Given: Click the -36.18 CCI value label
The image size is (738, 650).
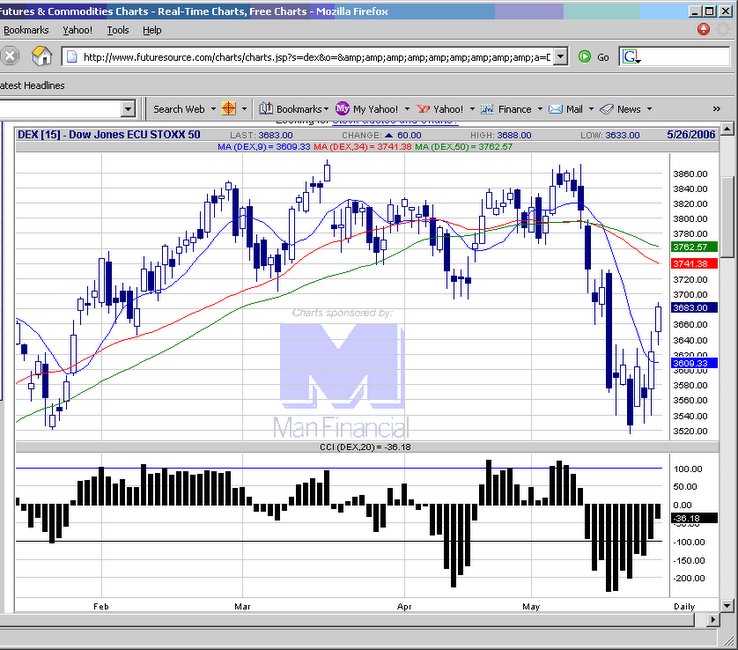Looking at the screenshot, I should pyautogui.click(x=694, y=518).
